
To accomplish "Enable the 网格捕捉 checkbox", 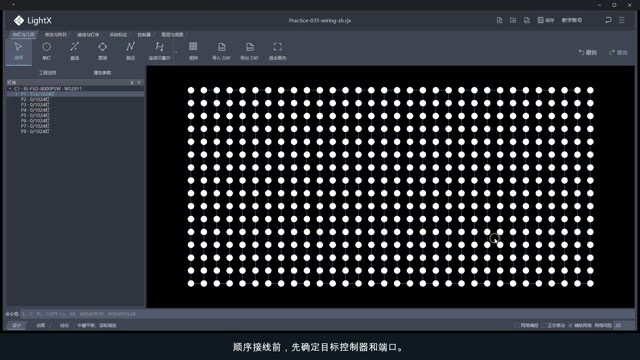I will [x=517, y=325].
